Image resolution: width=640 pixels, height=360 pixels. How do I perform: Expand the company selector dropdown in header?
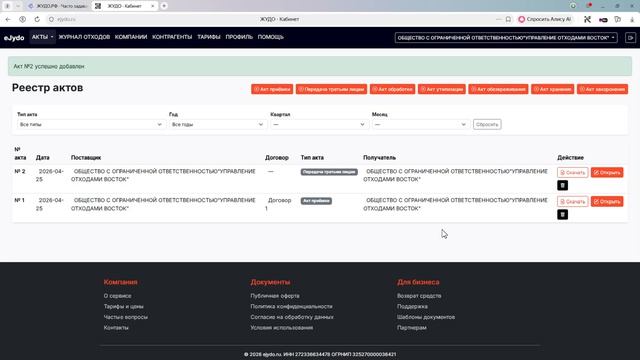click(506, 38)
